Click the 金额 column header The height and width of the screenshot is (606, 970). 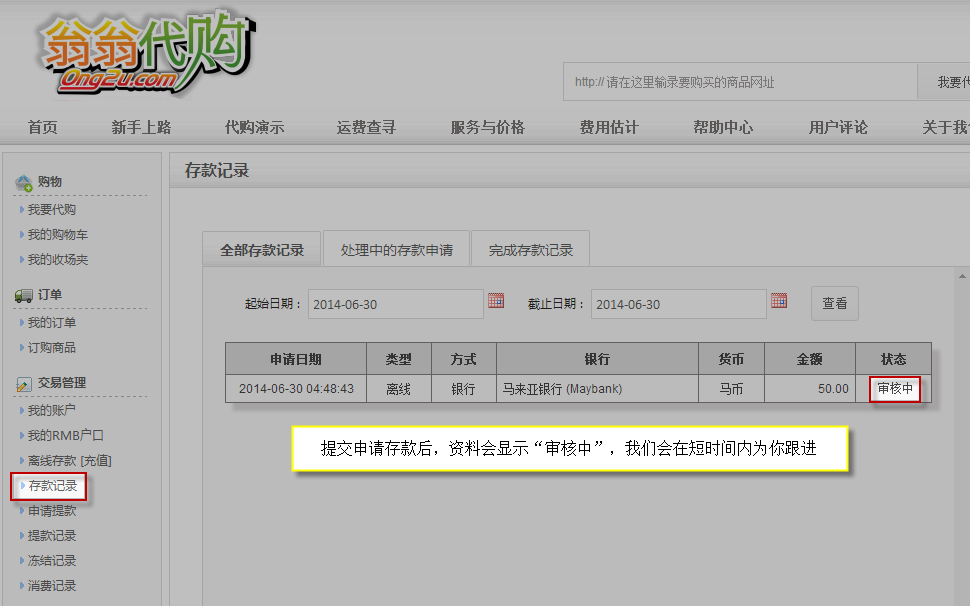(x=810, y=359)
